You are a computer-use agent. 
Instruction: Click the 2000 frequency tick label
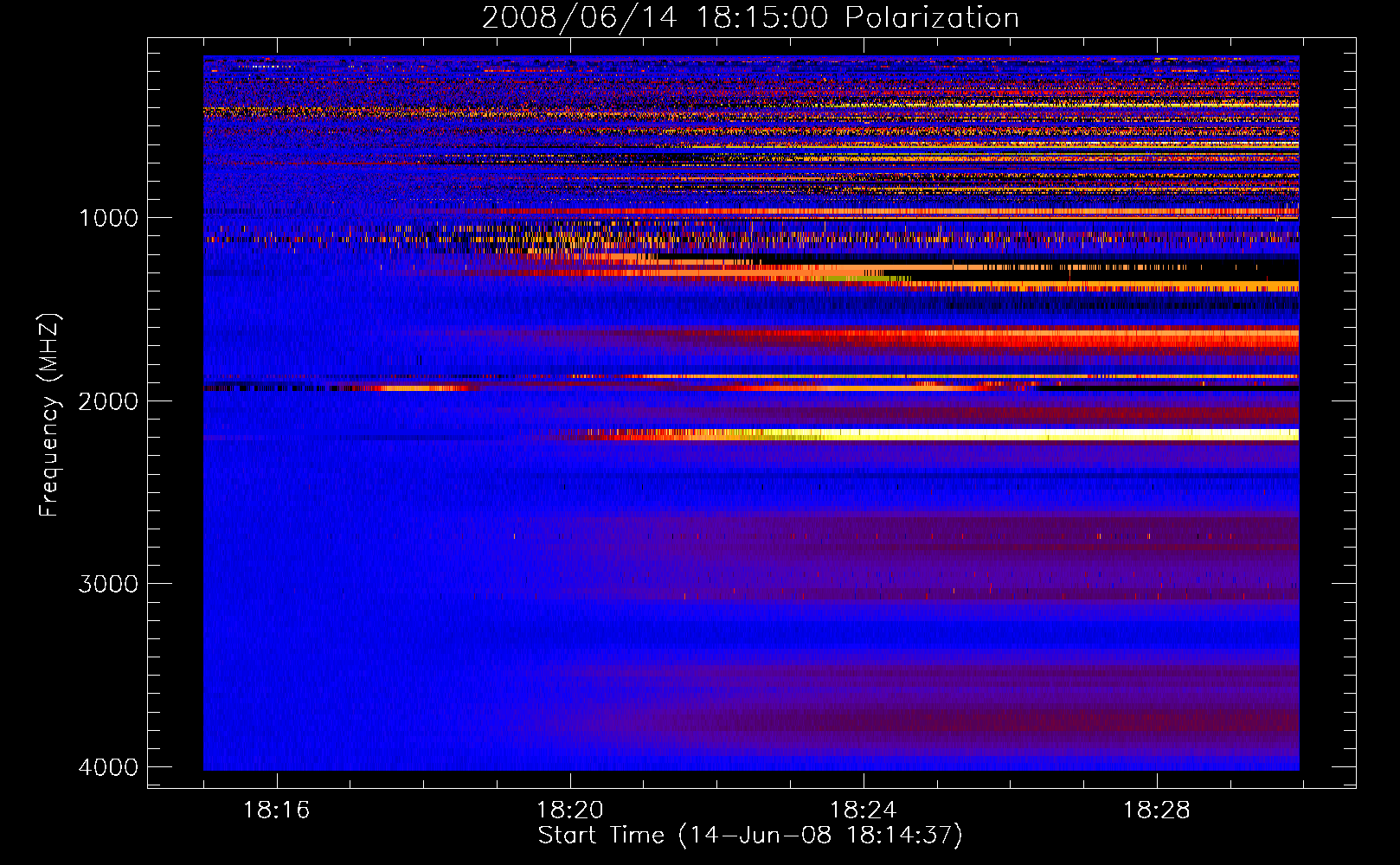[108, 400]
